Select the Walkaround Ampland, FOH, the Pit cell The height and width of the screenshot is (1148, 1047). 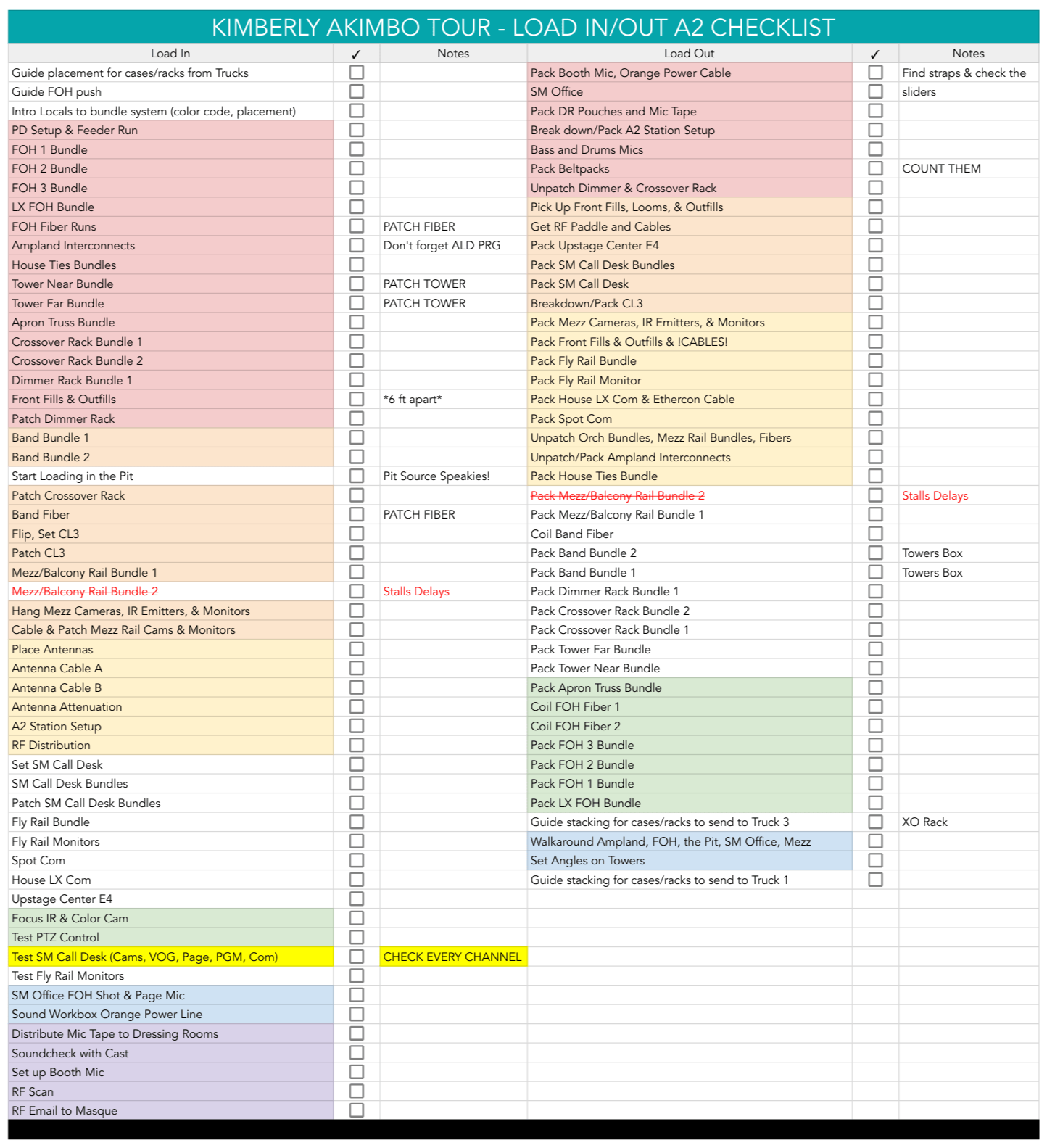pyautogui.click(x=690, y=841)
